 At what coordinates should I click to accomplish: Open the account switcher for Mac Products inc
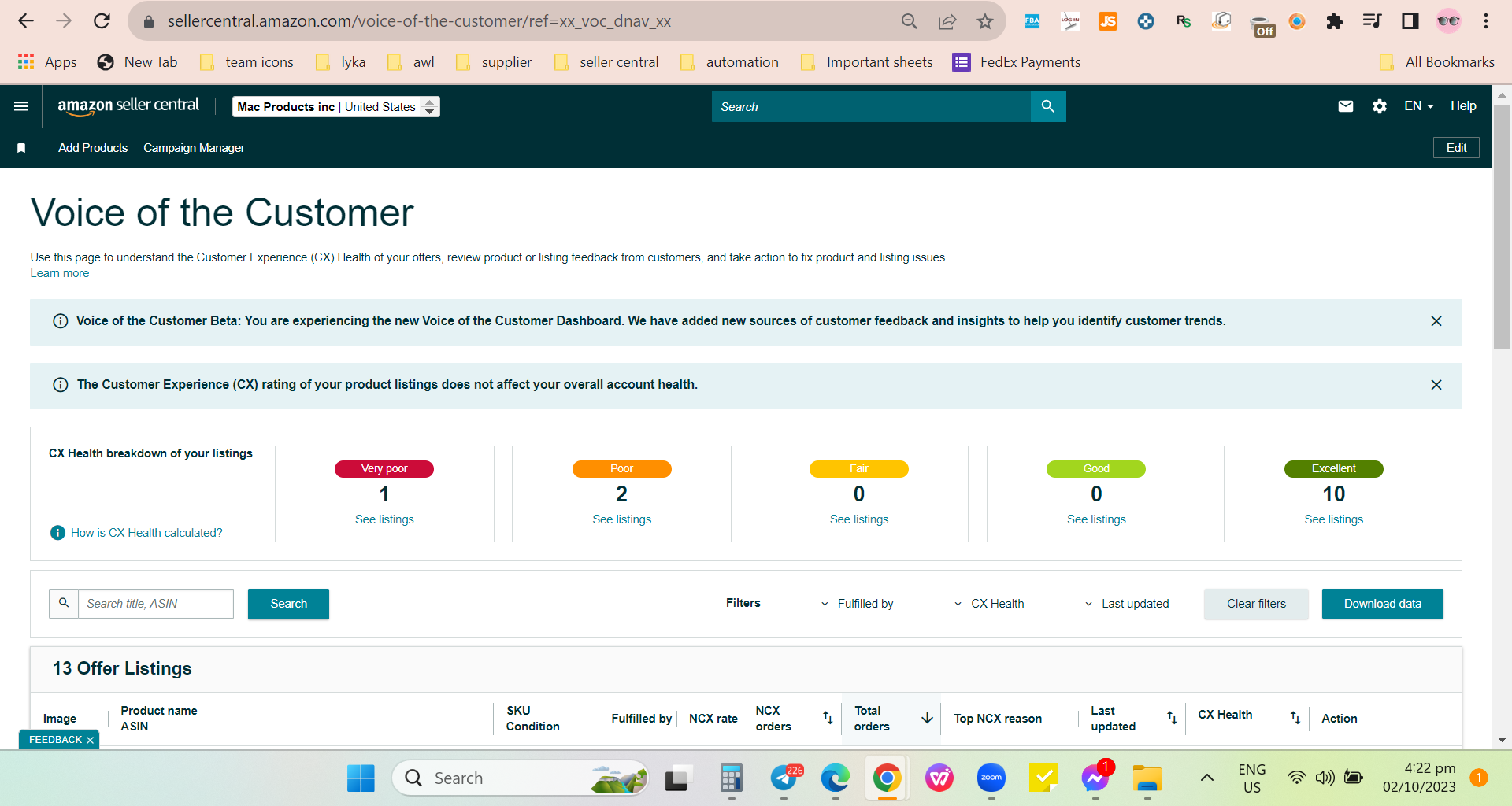[336, 107]
